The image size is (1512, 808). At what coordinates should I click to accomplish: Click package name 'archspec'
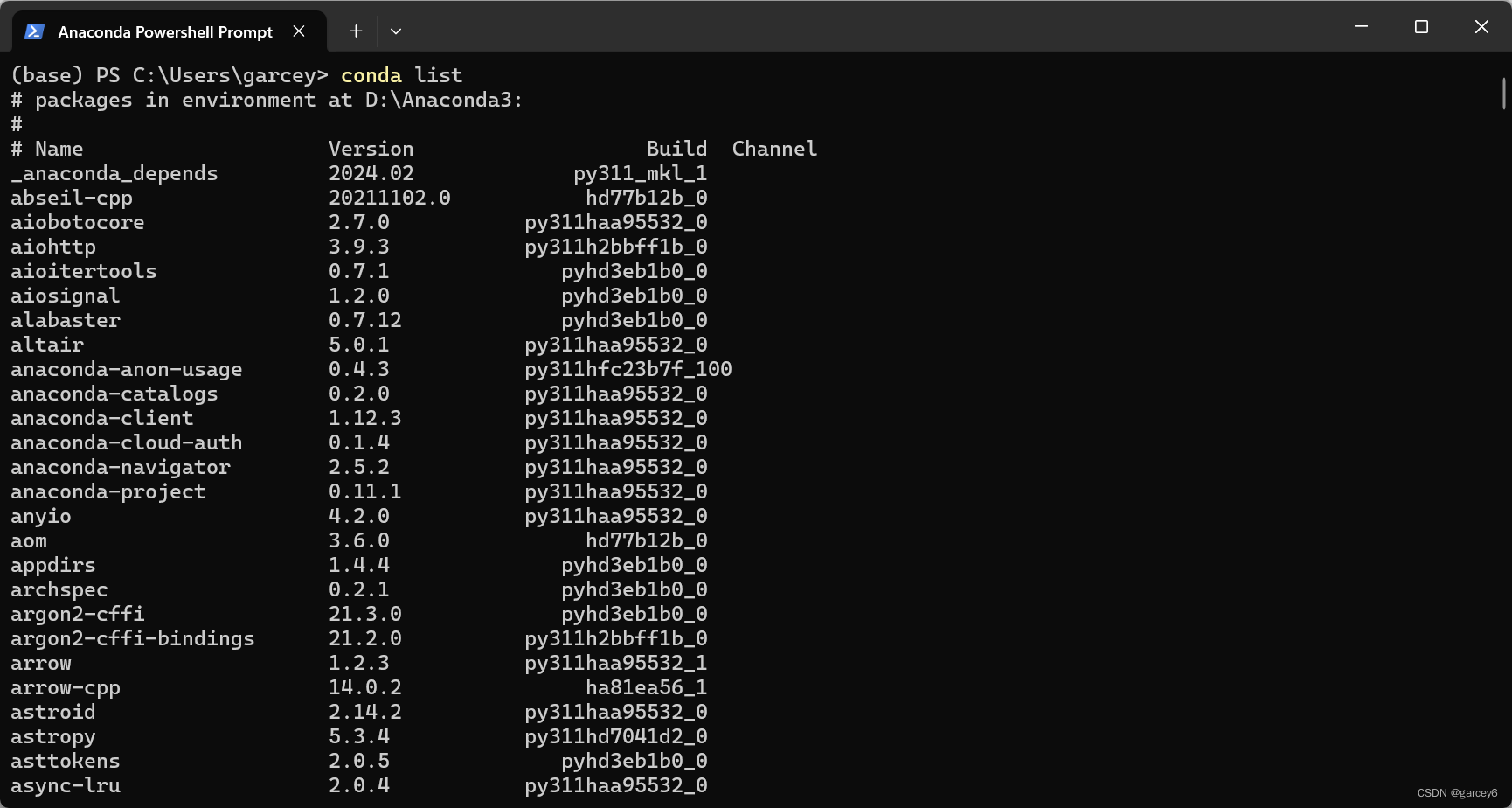coord(59,589)
